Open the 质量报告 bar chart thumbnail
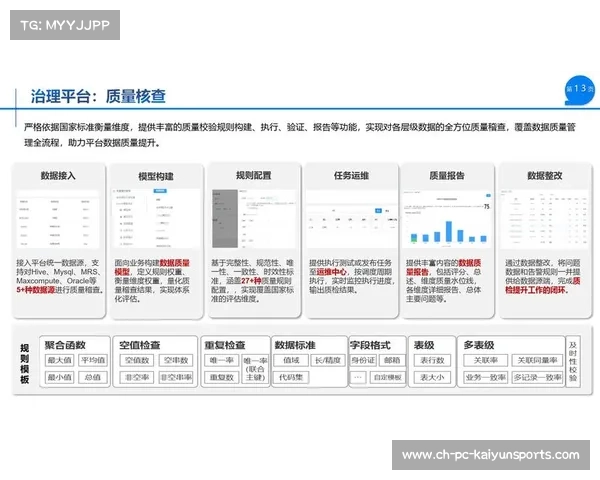Viewport: 600px width, 480px height. point(447,218)
